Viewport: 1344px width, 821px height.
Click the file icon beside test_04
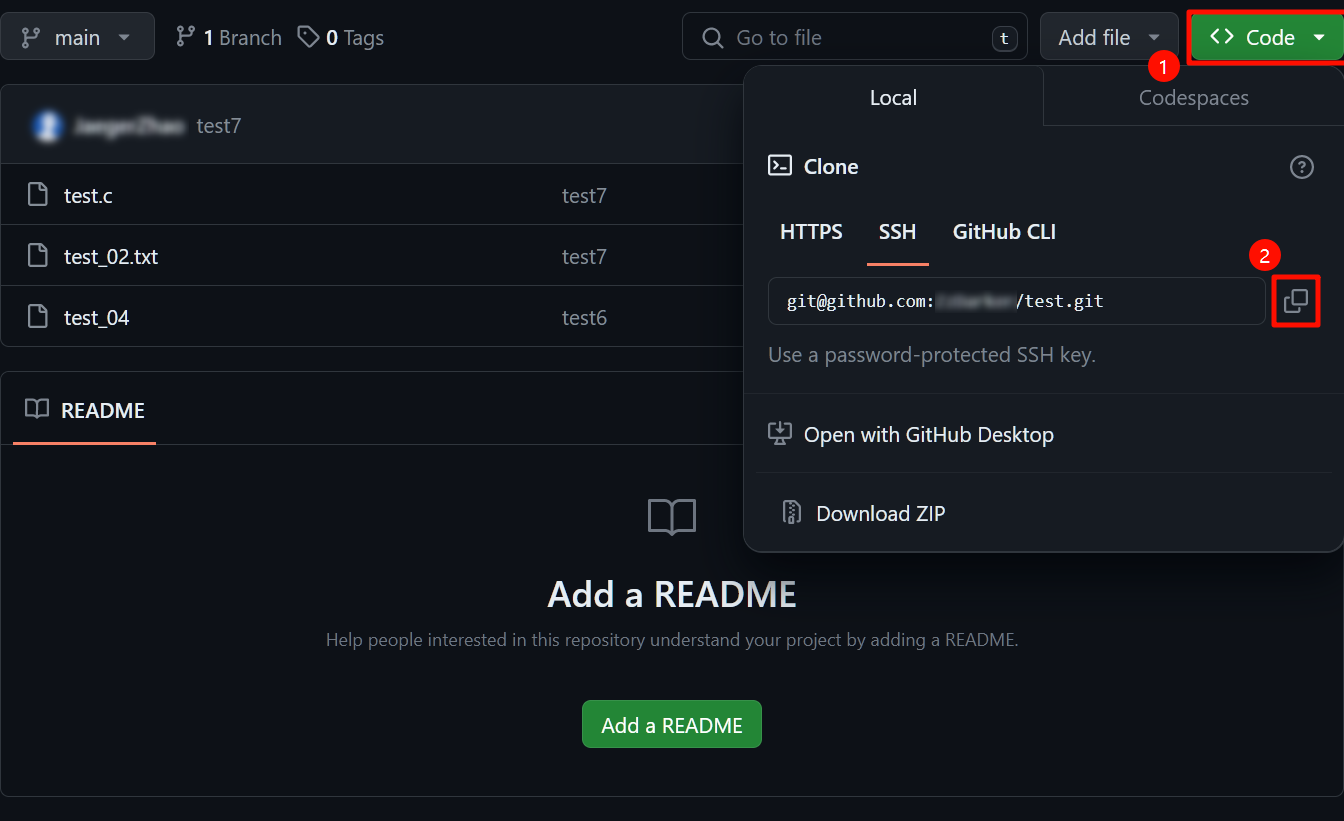coord(38,317)
